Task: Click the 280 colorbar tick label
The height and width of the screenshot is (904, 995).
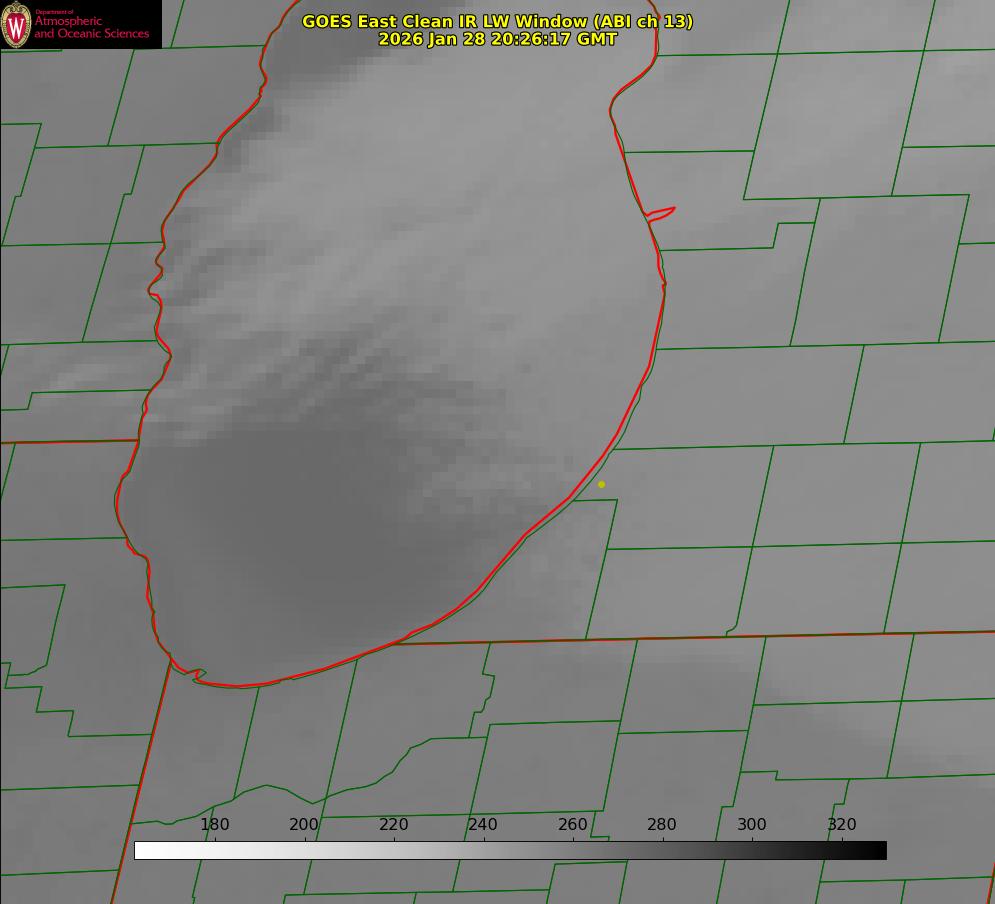Action: tap(662, 824)
